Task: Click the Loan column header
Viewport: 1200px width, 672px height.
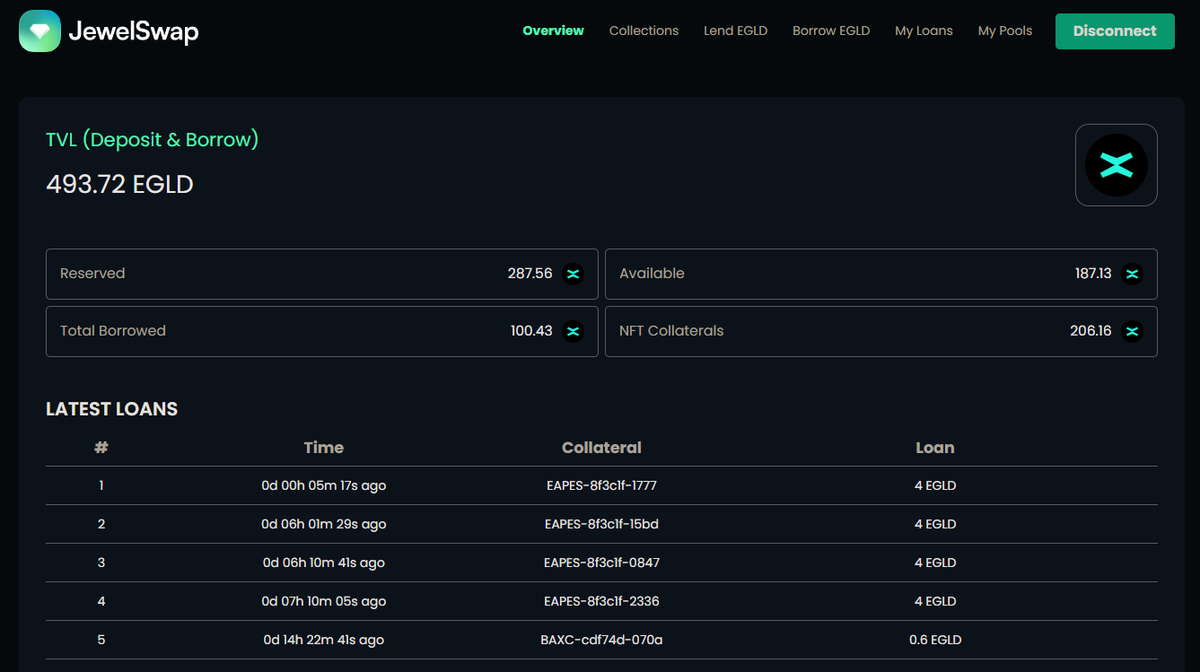Action: (935, 448)
